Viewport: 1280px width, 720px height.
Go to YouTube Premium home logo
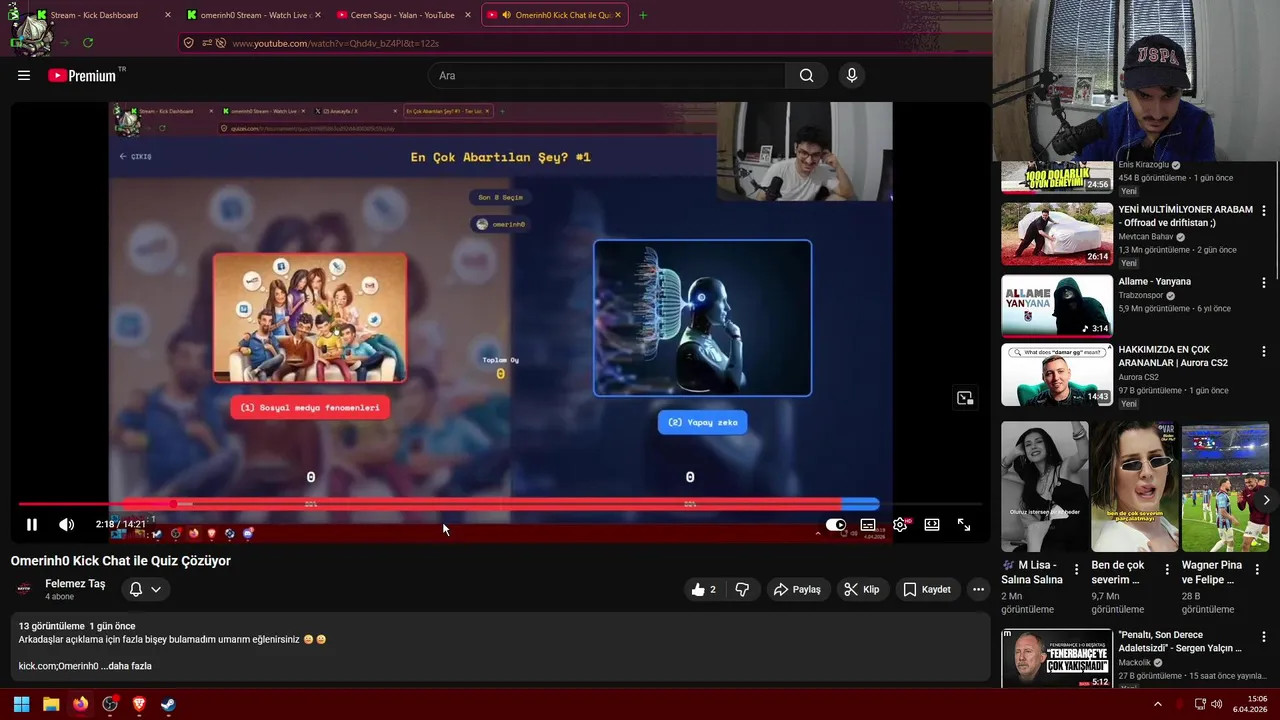coord(82,76)
